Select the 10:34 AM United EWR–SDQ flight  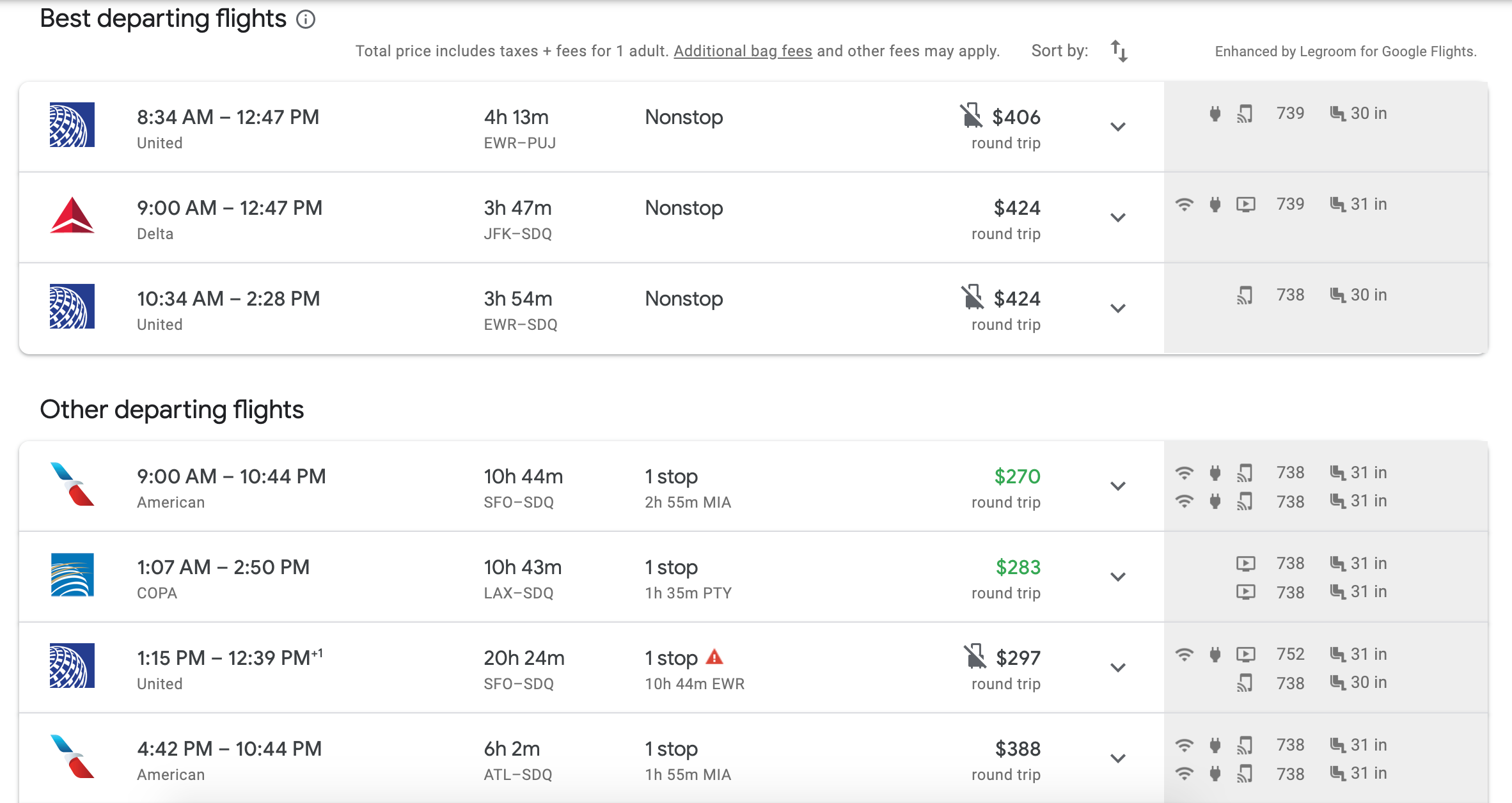tap(228, 299)
